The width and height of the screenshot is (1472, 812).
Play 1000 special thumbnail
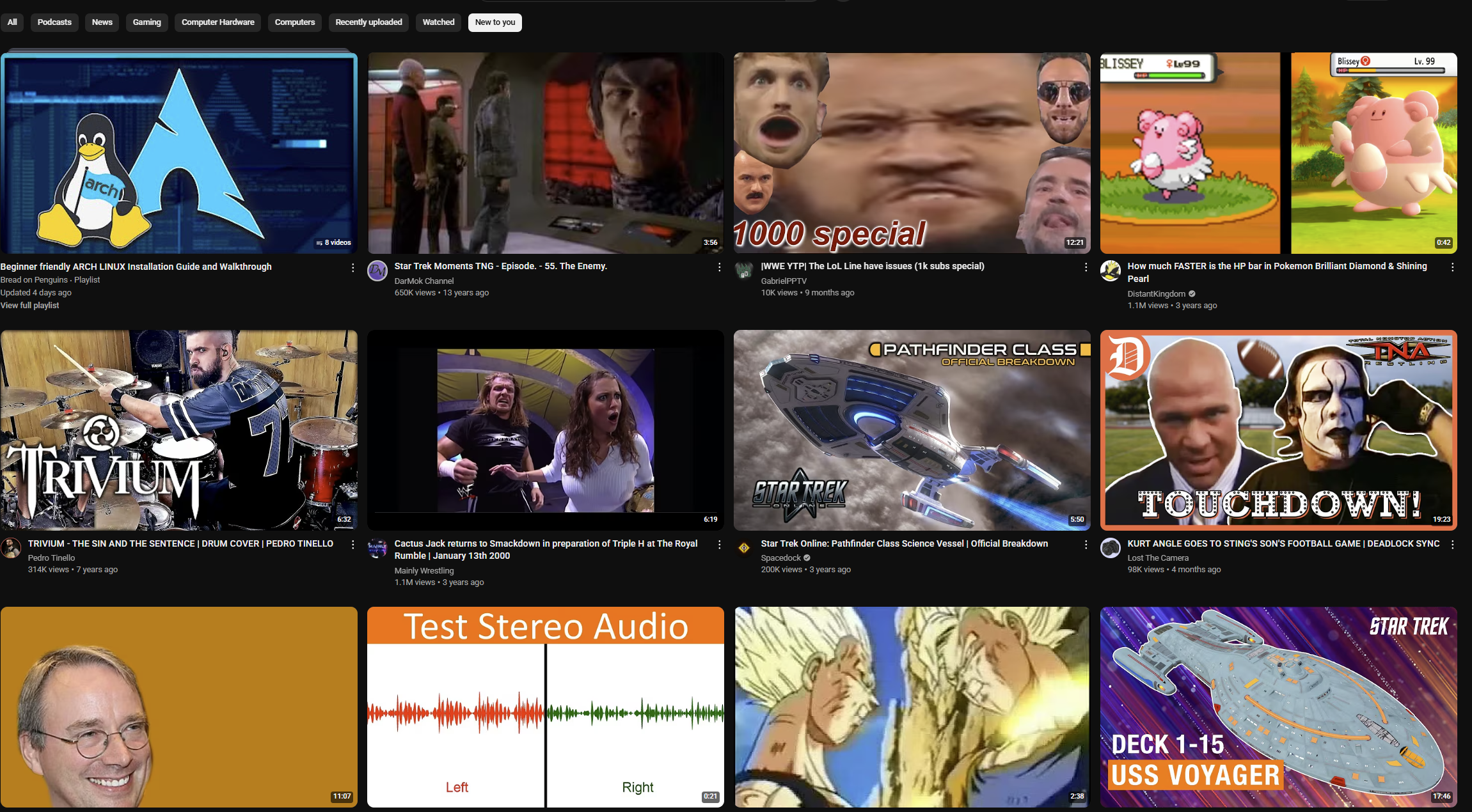[x=912, y=153]
